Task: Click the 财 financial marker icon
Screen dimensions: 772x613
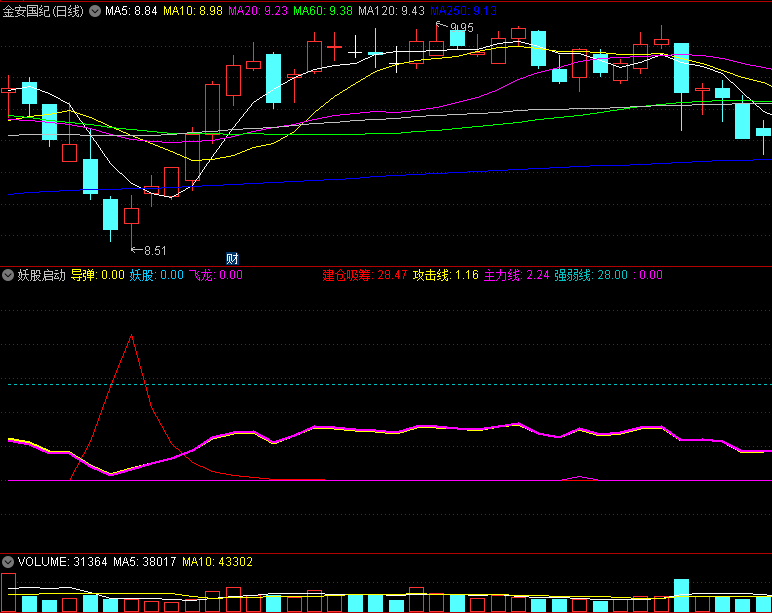Action: click(232, 258)
